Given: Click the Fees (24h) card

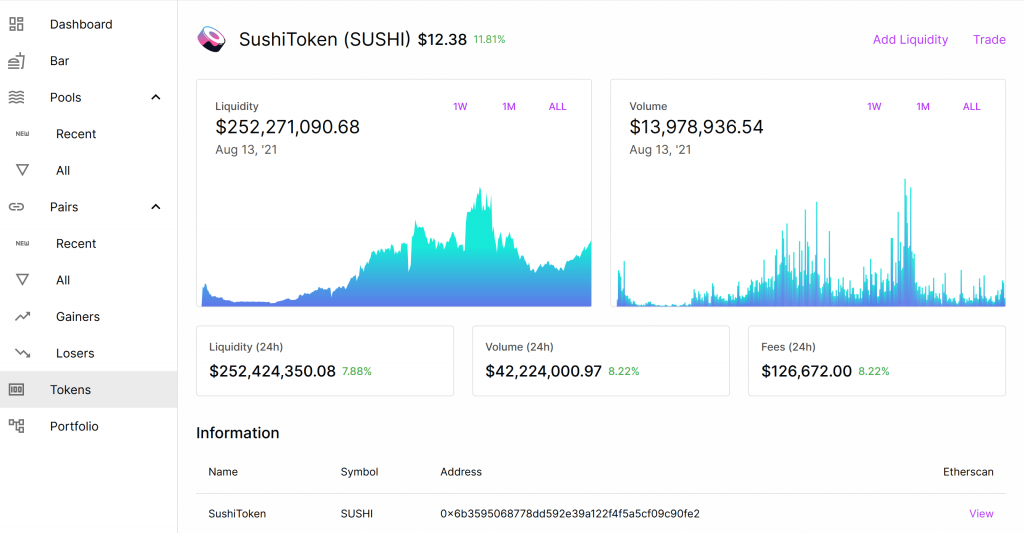Looking at the screenshot, I should [876, 361].
